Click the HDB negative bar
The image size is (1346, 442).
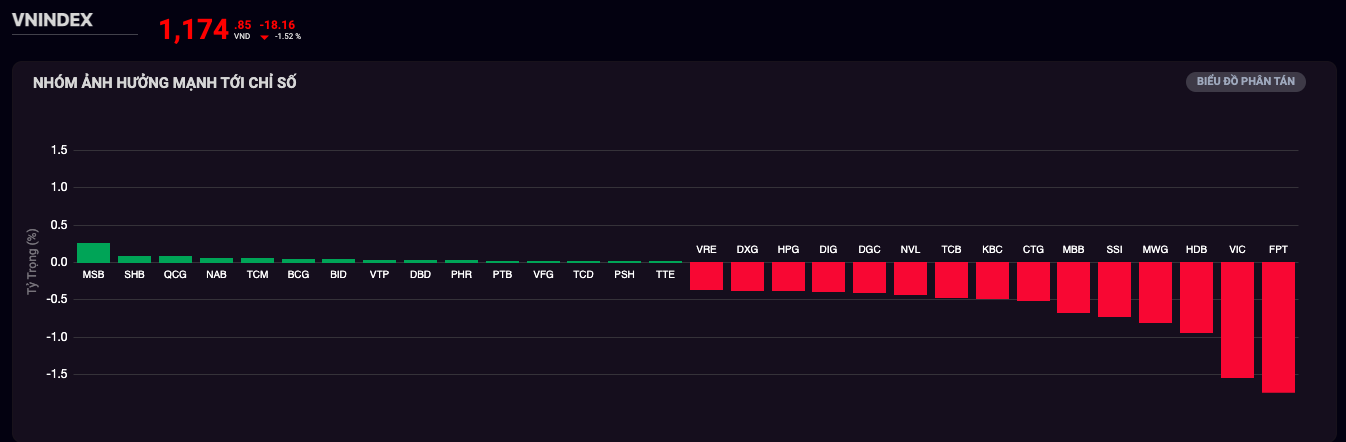[x=1196, y=297]
